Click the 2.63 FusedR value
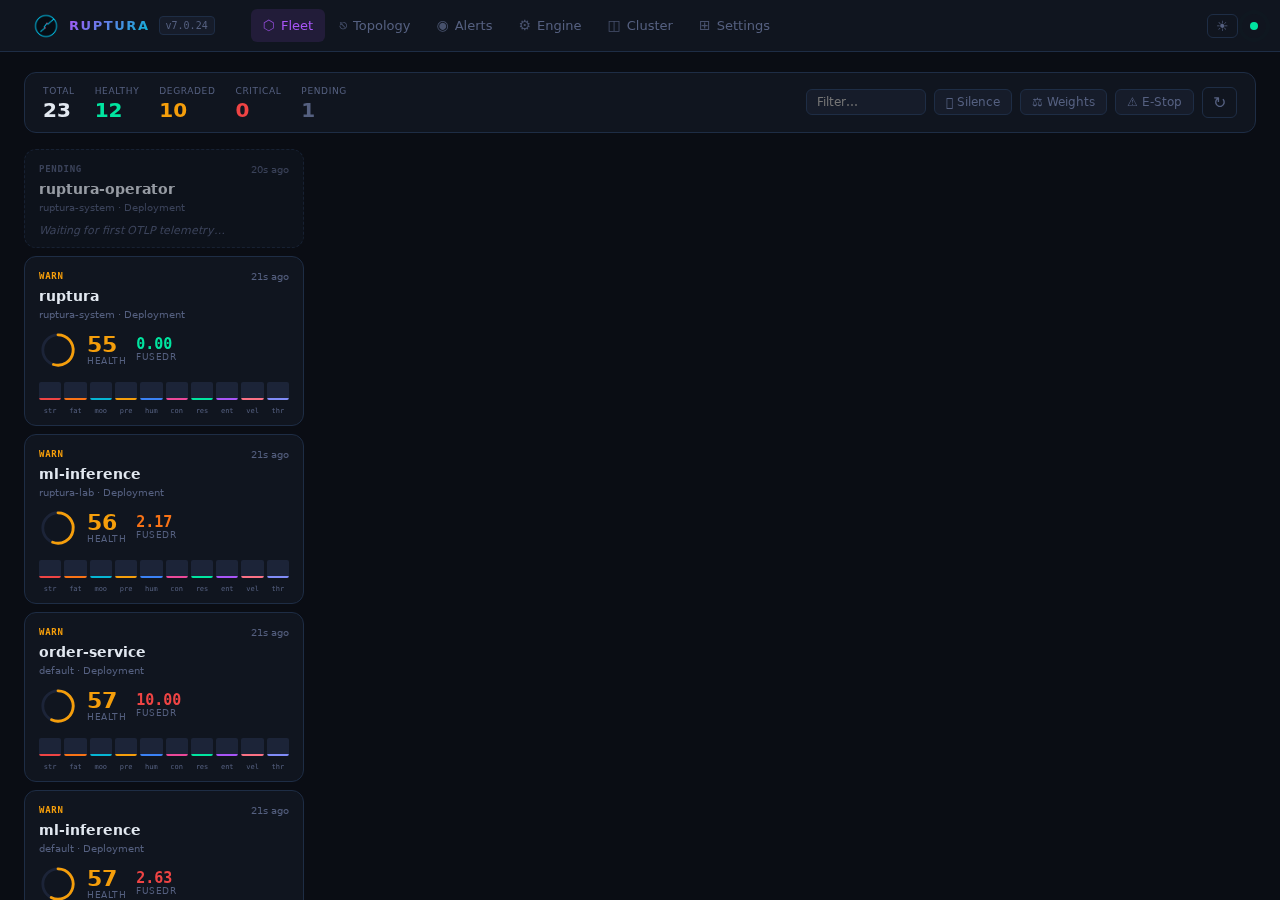The image size is (1280, 900). pyautogui.click(x=154, y=878)
